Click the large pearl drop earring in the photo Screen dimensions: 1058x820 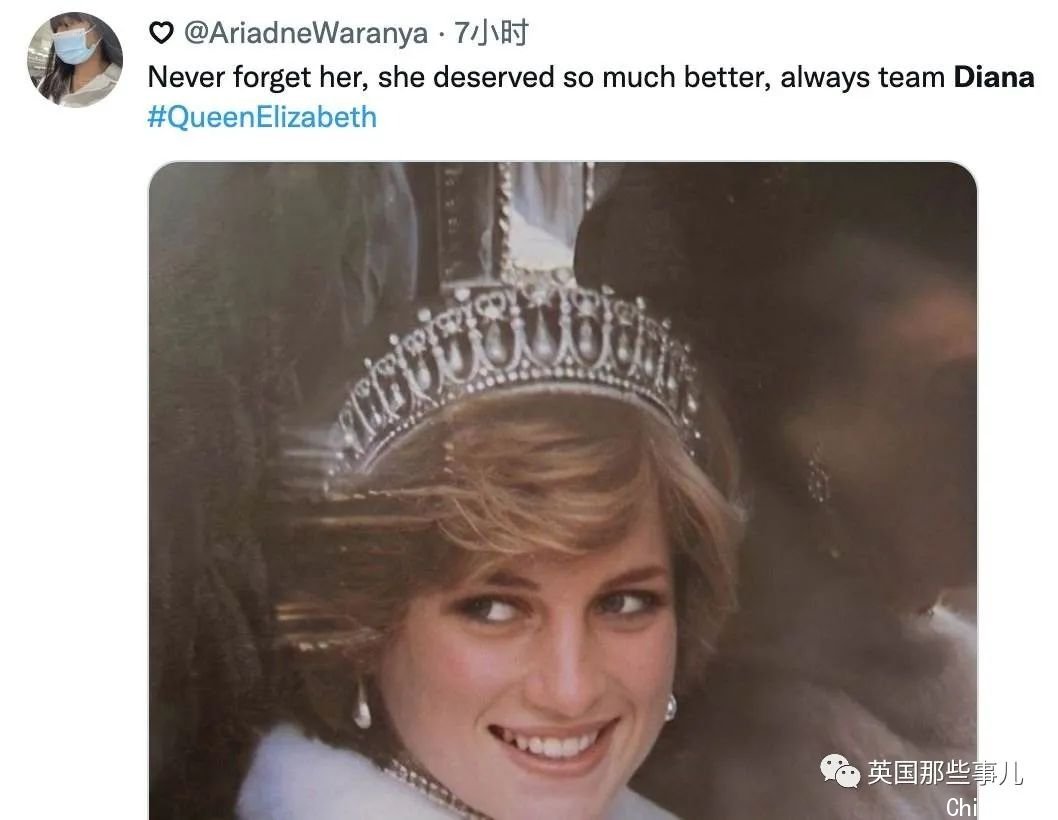[x=361, y=706]
